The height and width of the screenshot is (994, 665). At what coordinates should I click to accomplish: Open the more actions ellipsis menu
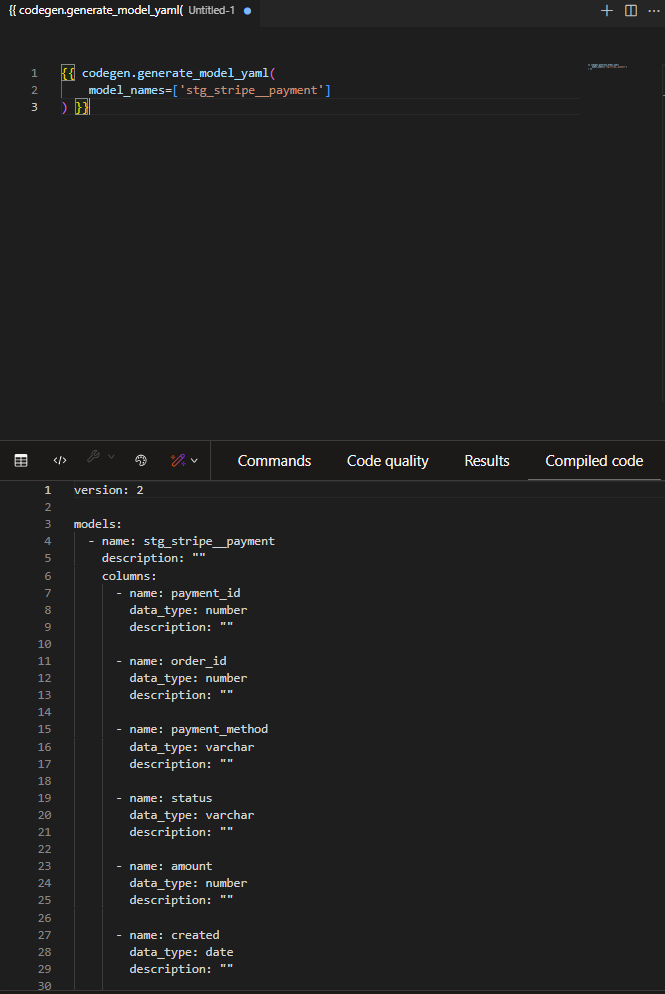[x=654, y=10]
